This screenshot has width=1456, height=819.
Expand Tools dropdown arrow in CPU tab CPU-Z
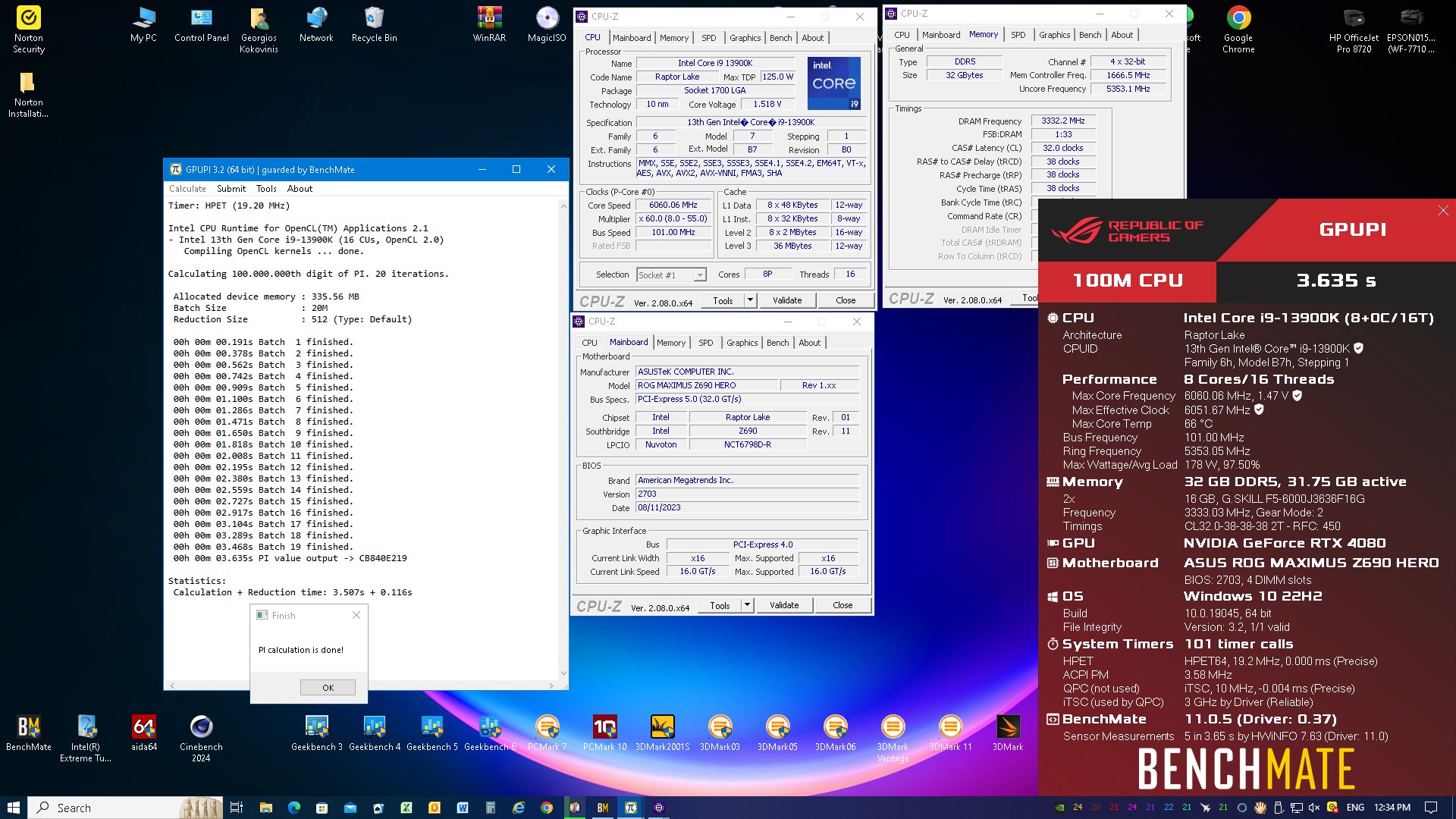[x=750, y=300]
